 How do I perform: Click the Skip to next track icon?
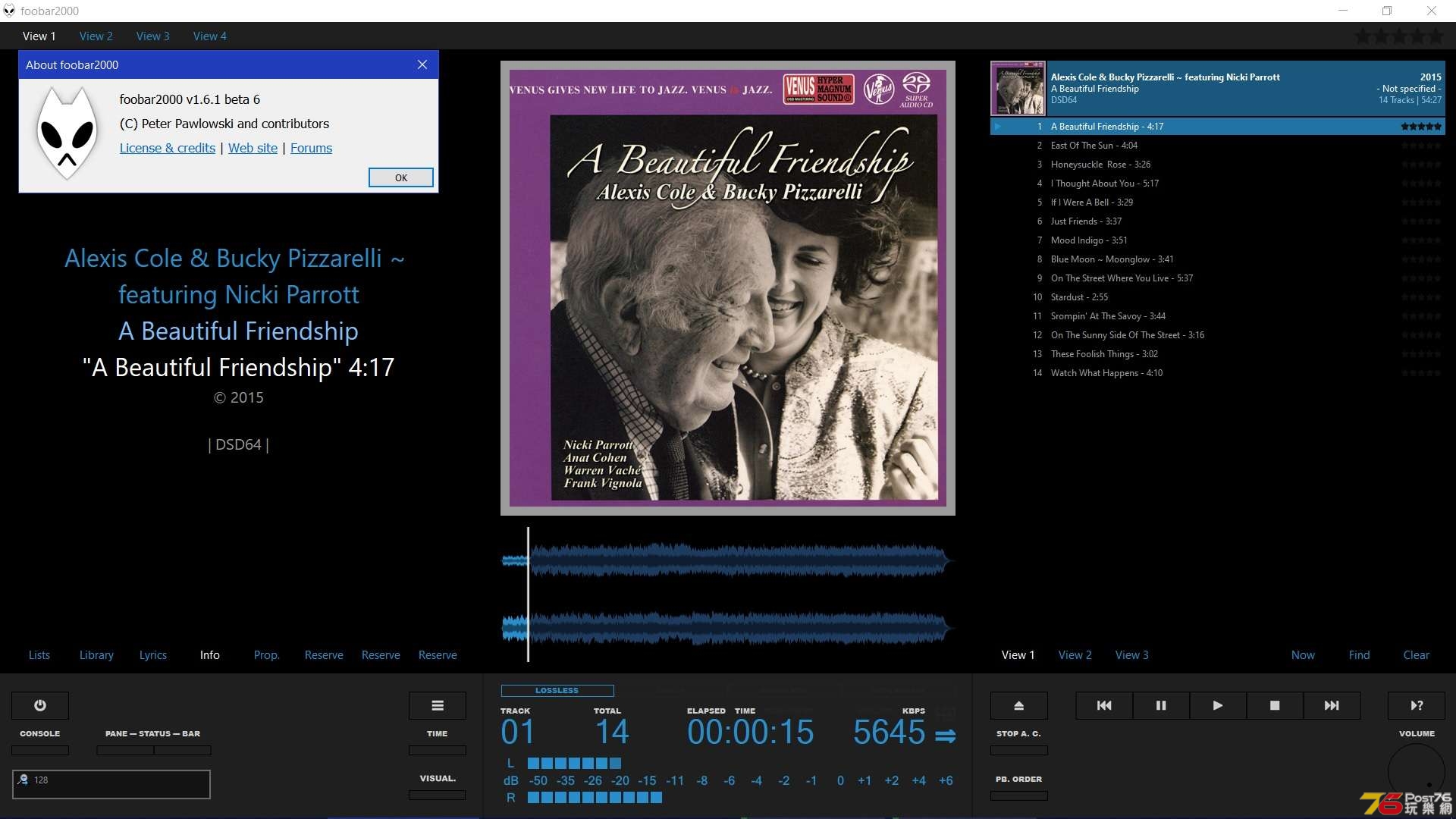(1332, 705)
